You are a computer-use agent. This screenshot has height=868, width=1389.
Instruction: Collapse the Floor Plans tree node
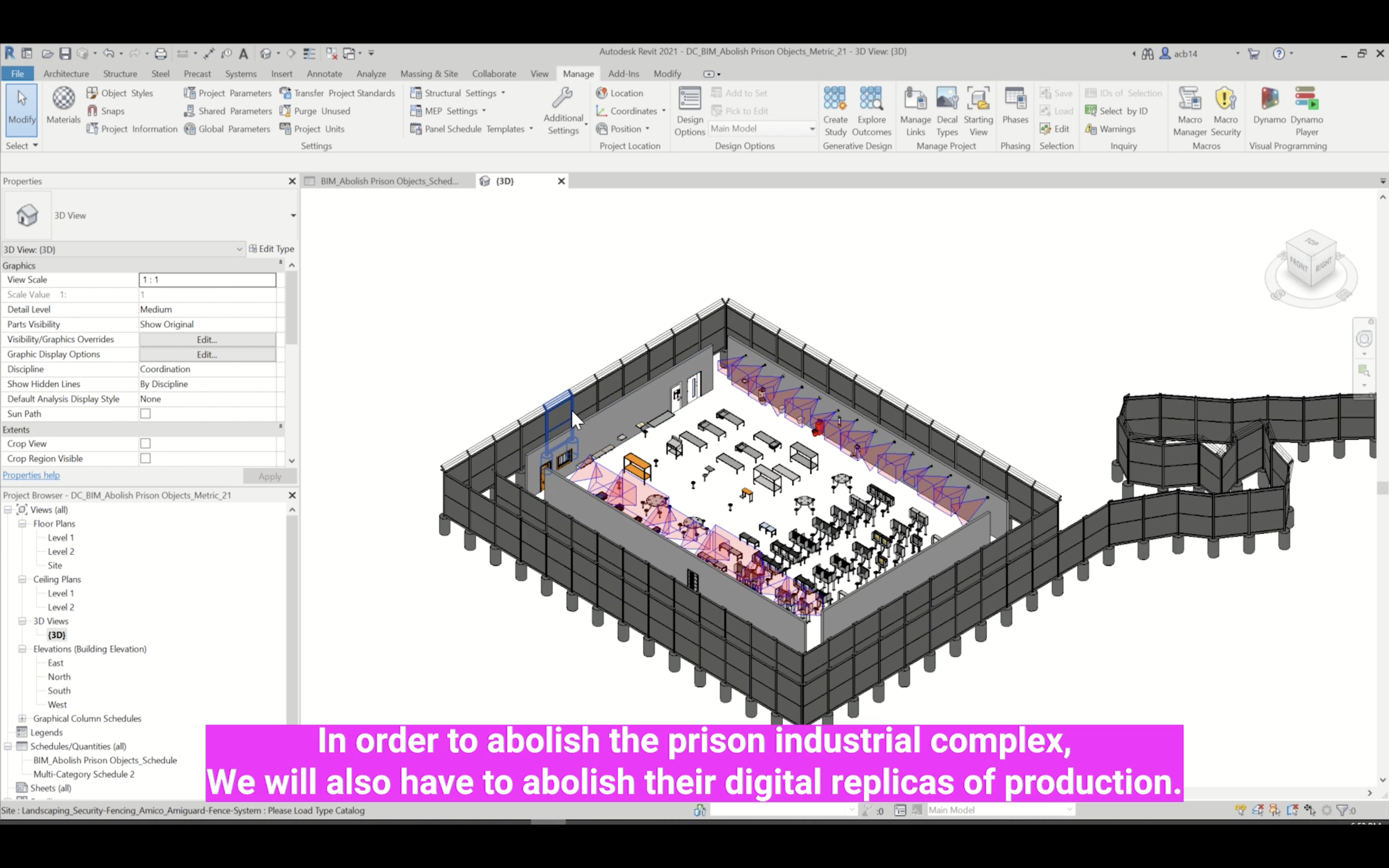pyautogui.click(x=22, y=524)
